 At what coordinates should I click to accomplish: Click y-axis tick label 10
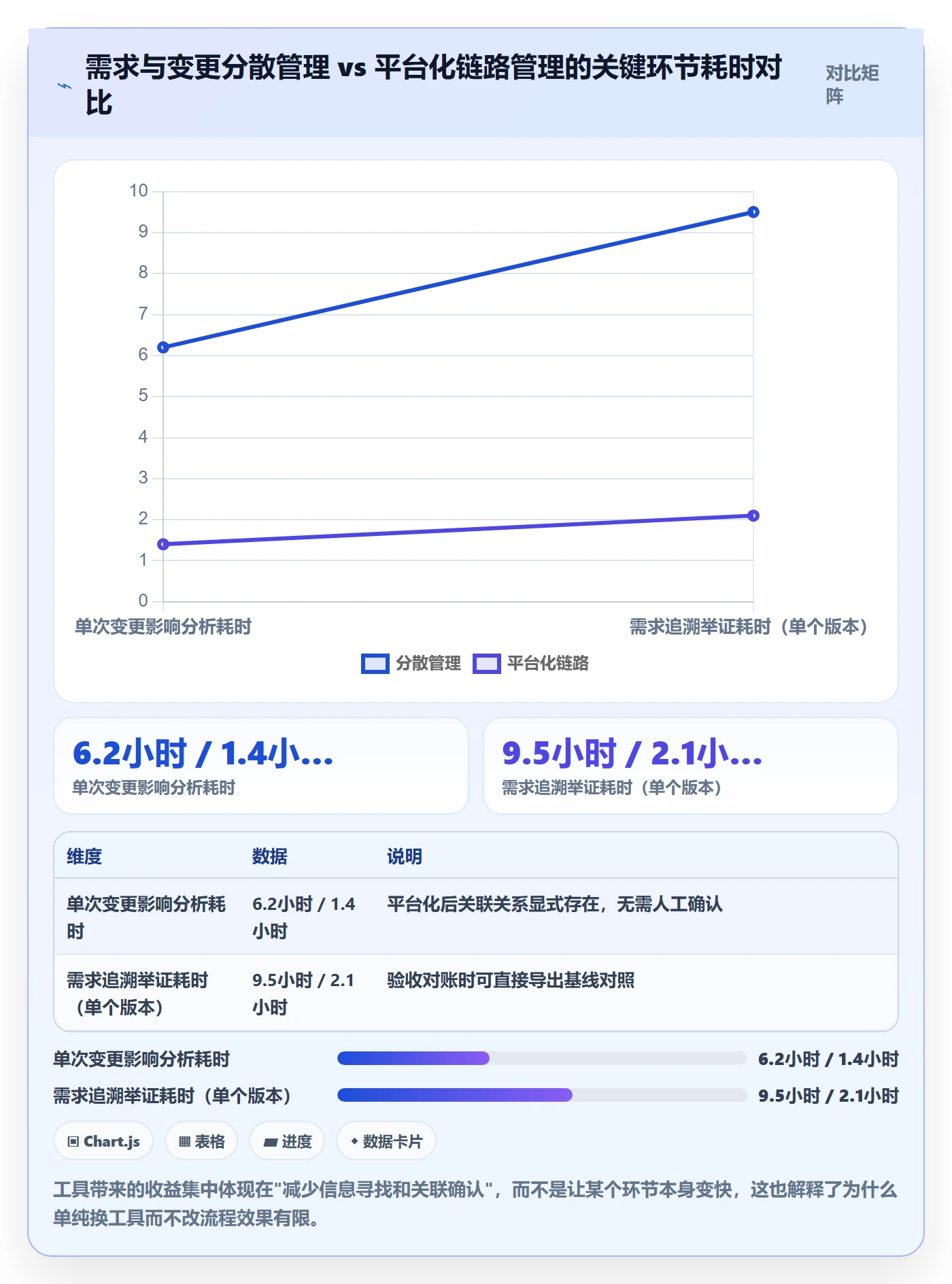pyautogui.click(x=139, y=190)
